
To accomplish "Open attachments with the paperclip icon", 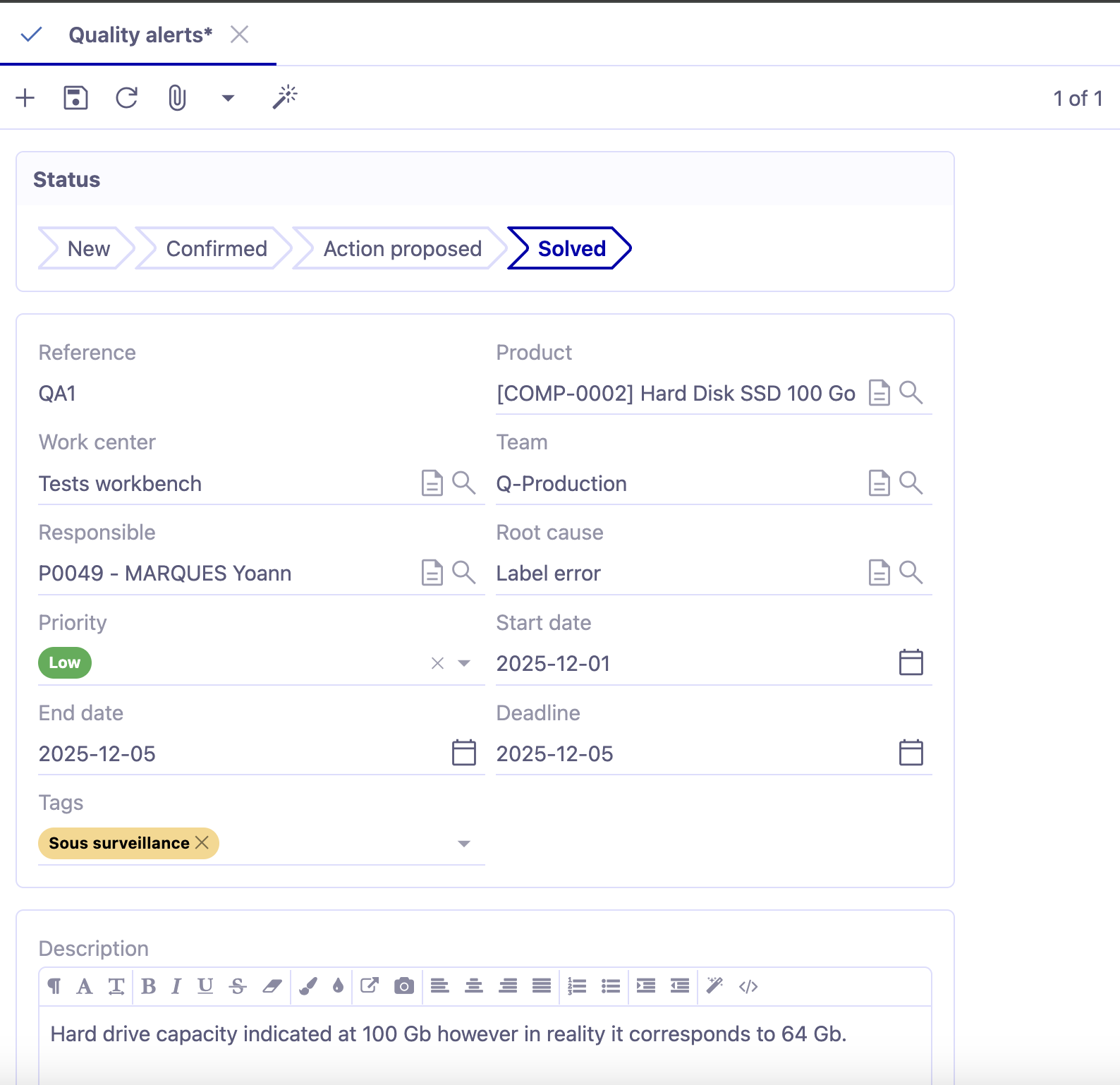I will [177, 98].
